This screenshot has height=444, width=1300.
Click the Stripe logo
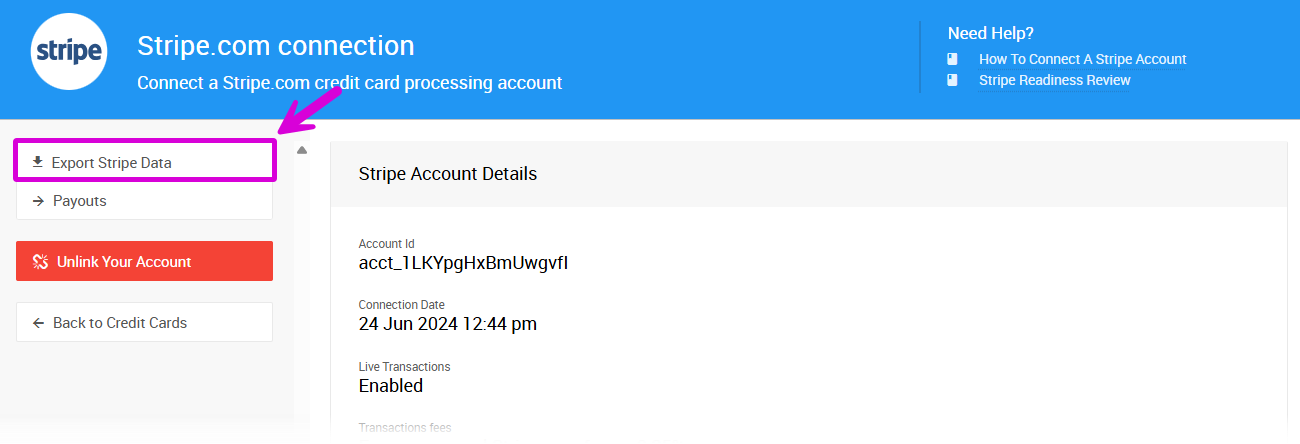pos(69,54)
